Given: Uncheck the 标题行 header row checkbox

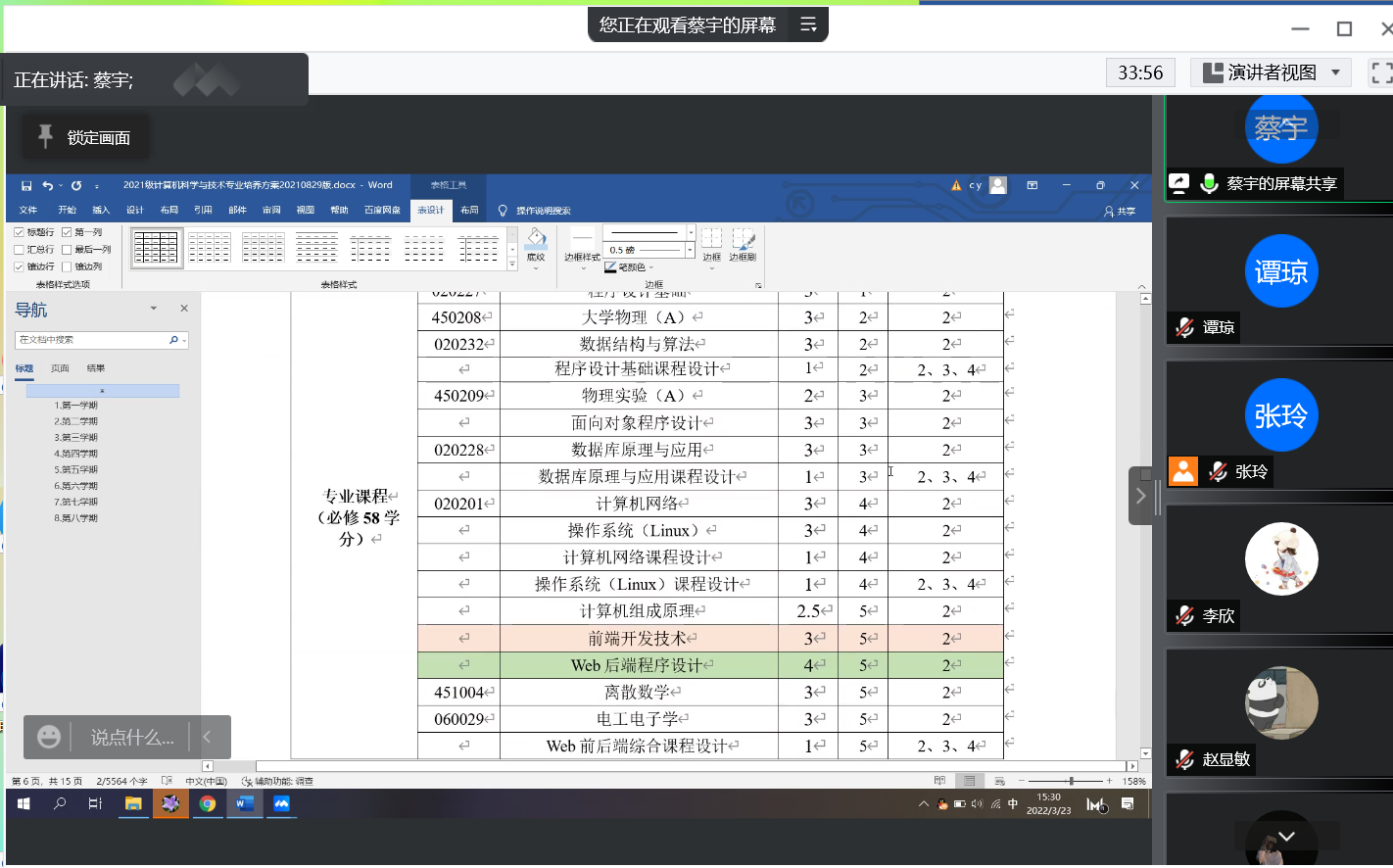Looking at the screenshot, I should [x=19, y=232].
